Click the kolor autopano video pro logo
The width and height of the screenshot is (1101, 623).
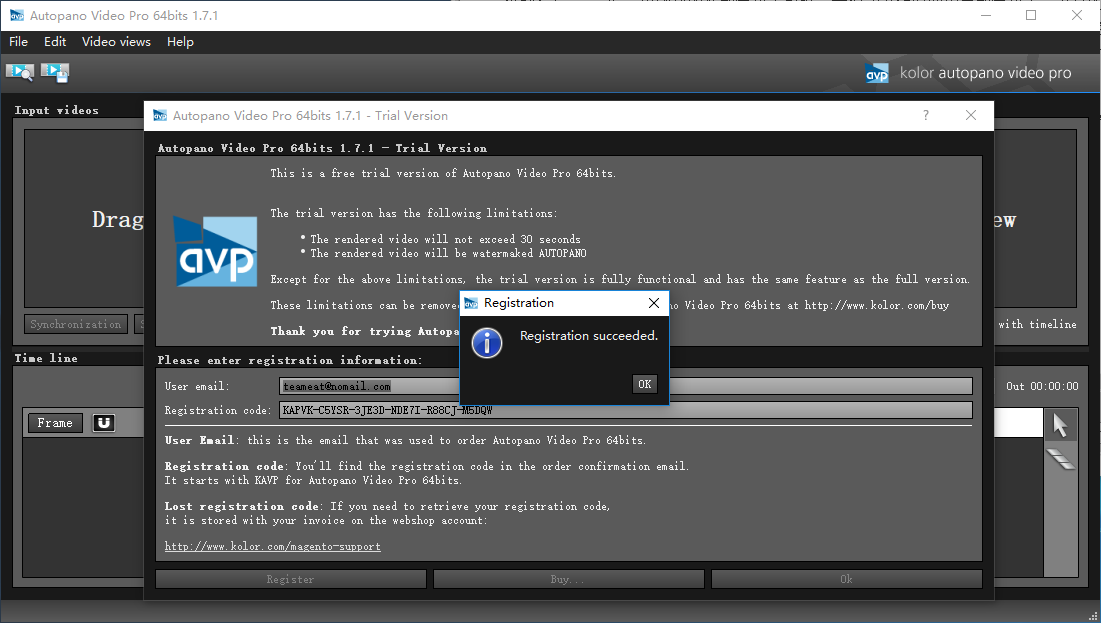(x=968, y=73)
